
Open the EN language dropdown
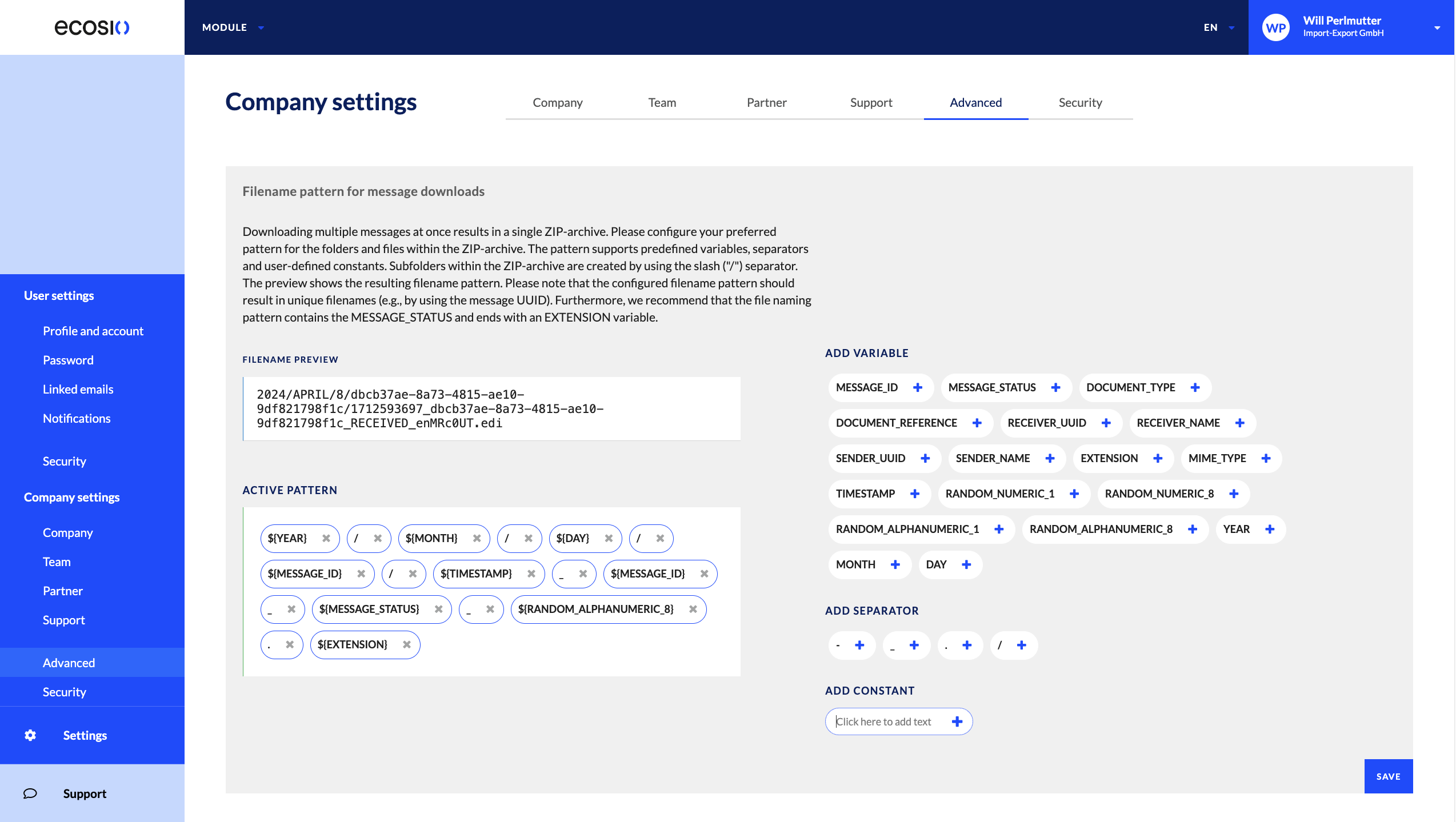point(1219,27)
